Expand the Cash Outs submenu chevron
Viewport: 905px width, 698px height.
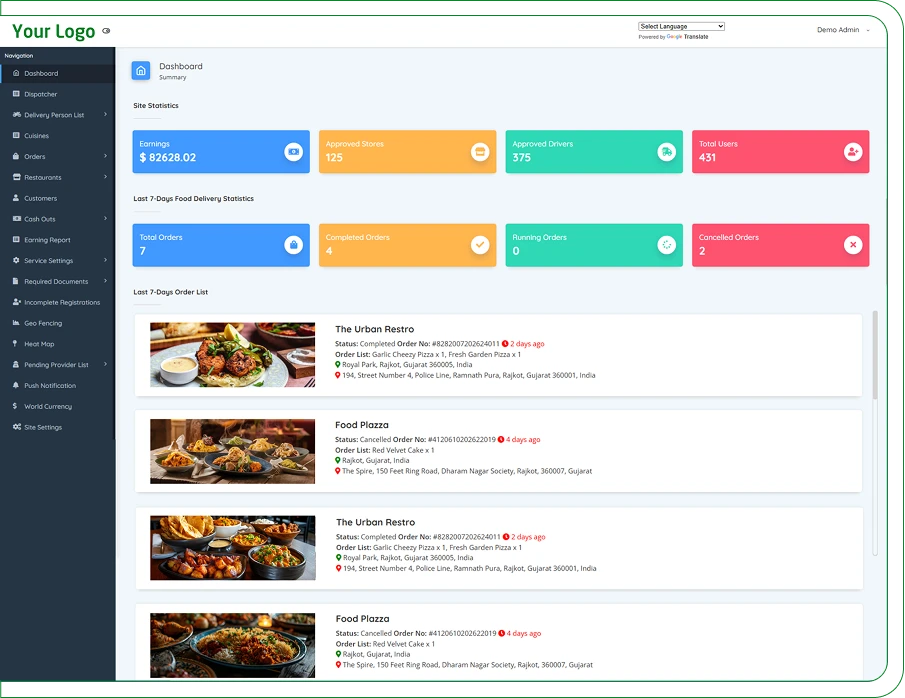coord(106,218)
